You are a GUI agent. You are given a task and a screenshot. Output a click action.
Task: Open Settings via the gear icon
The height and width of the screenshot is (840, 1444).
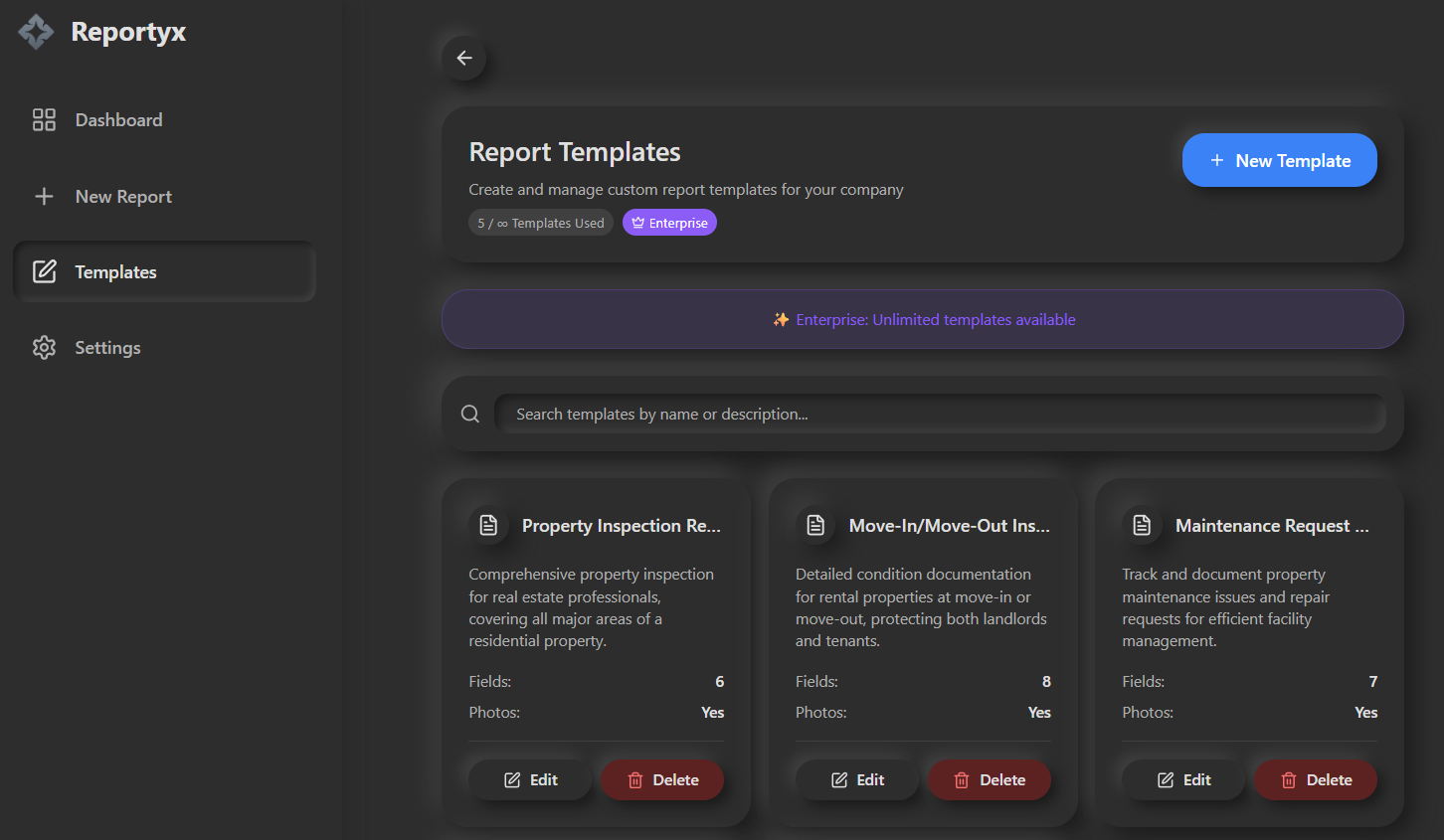tap(44, 347)
